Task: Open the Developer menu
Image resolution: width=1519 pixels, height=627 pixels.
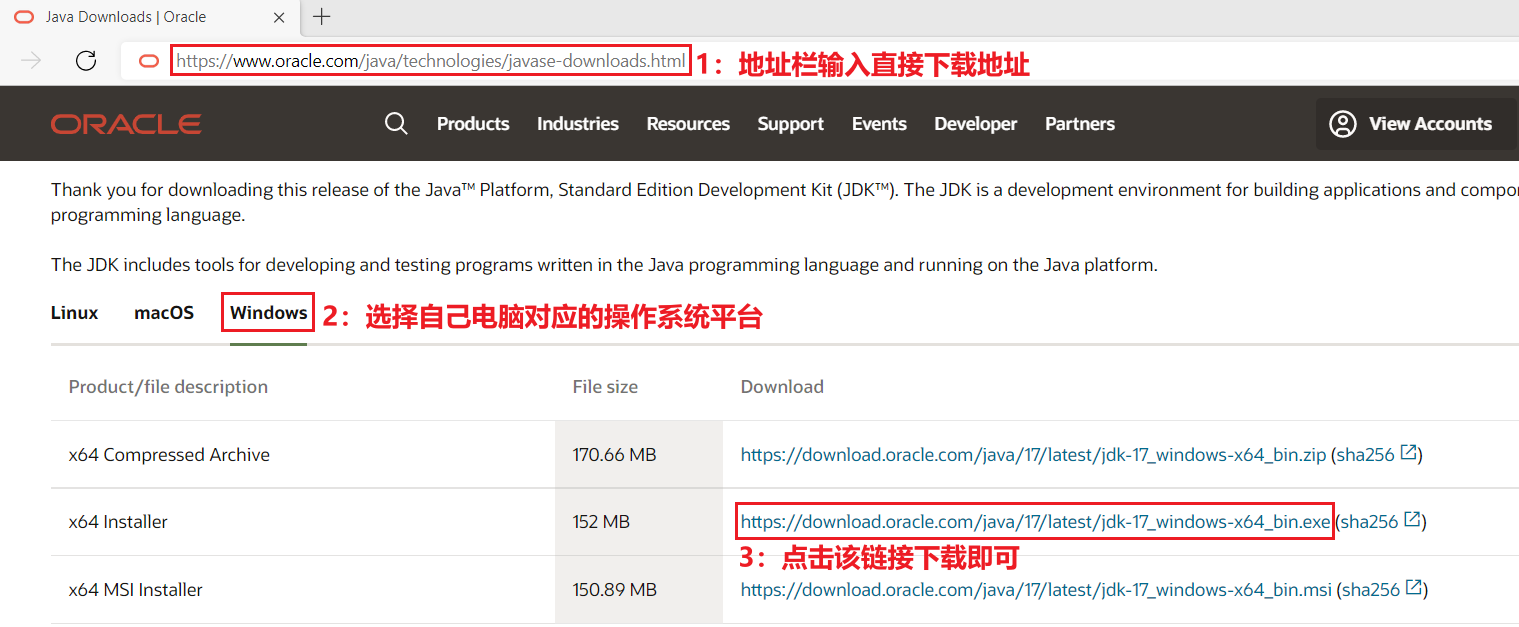Action: coord(975,123)
